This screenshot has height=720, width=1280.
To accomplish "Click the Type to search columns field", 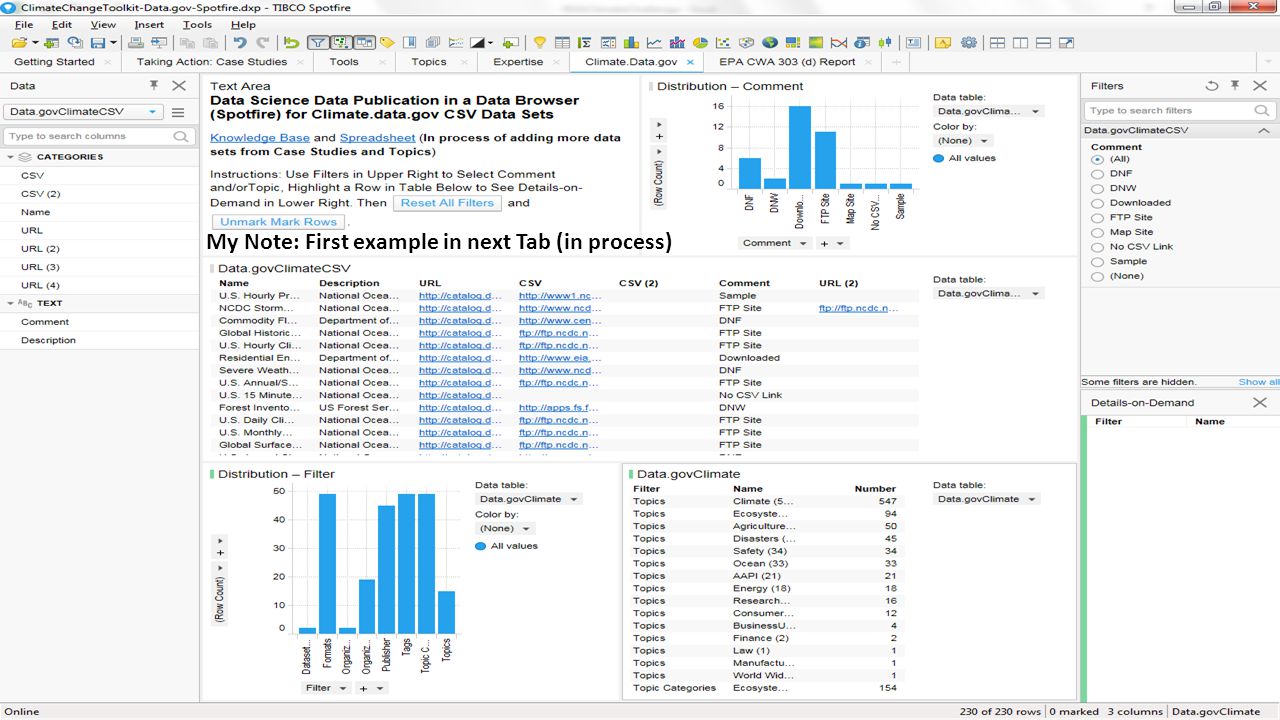I will (98, 136).
